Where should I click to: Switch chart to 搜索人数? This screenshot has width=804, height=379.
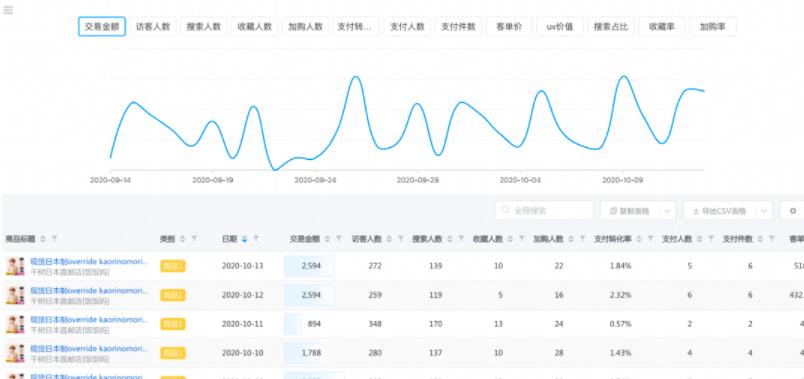point(204,27)
